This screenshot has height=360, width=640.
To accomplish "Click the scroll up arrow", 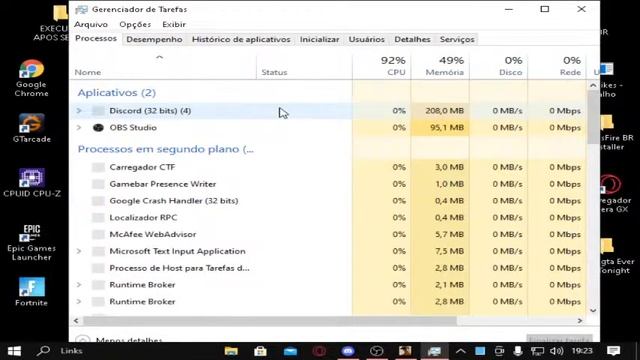I will [593, 85].
